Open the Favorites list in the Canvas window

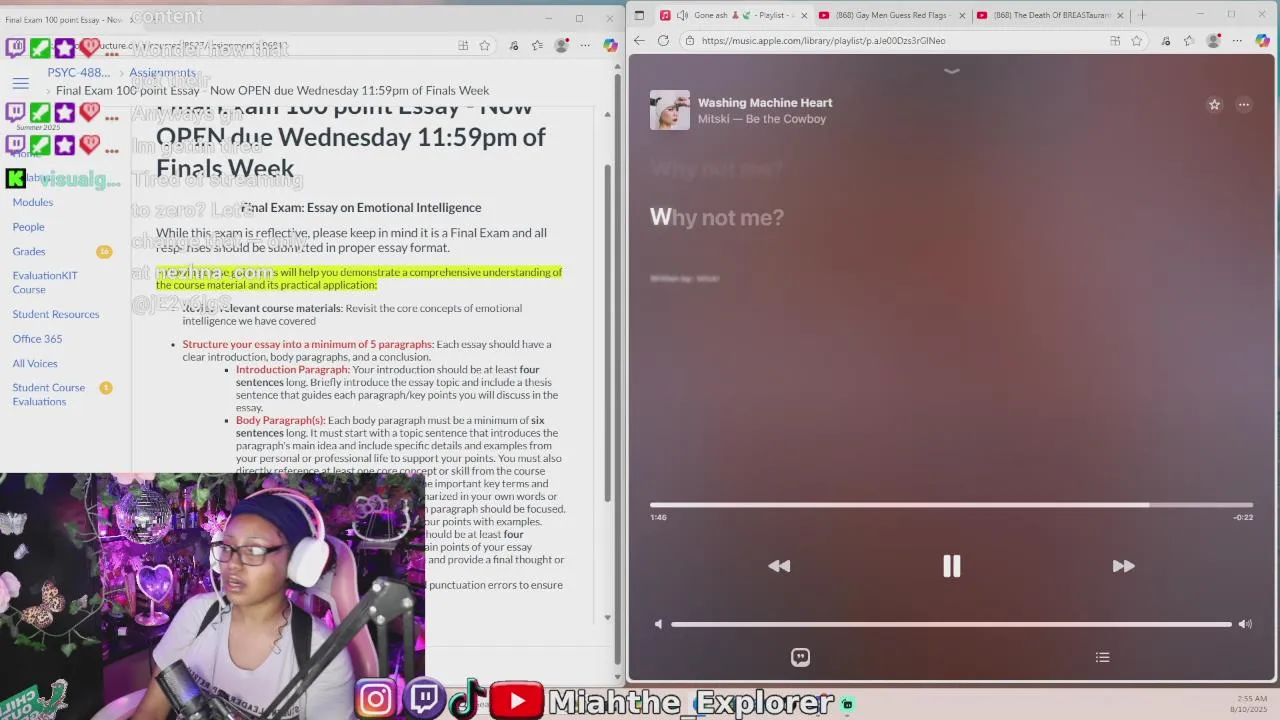point(537,46)
